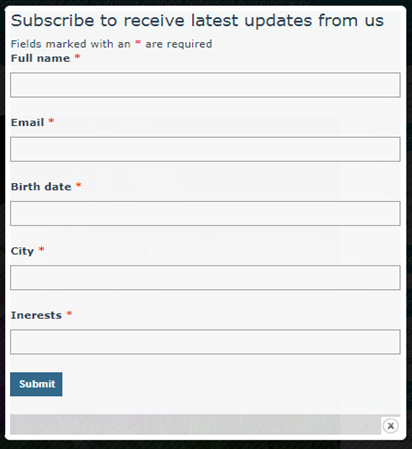Click the red asterisk beside Full name

[77, 57]
